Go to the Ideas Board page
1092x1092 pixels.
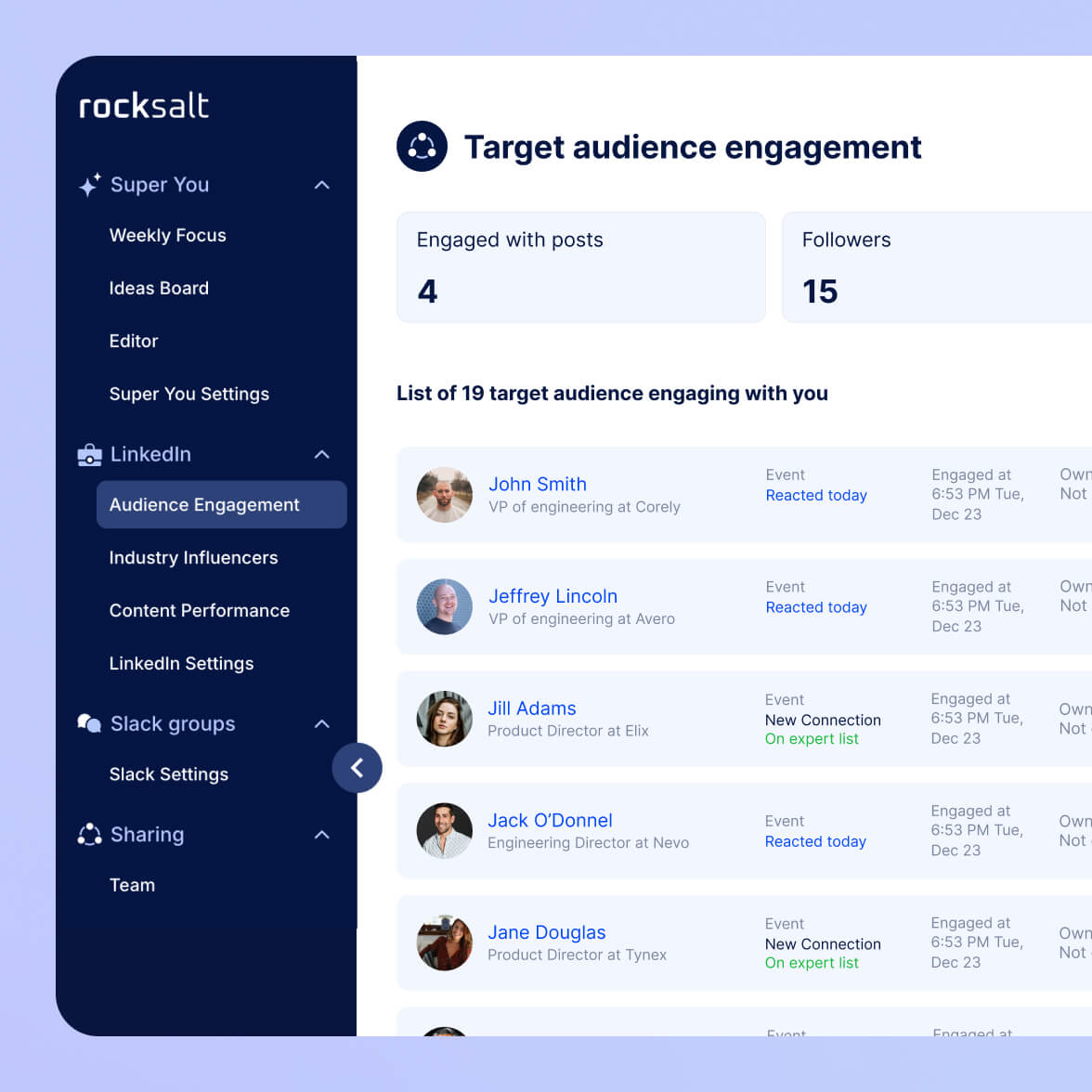[159, 289]
